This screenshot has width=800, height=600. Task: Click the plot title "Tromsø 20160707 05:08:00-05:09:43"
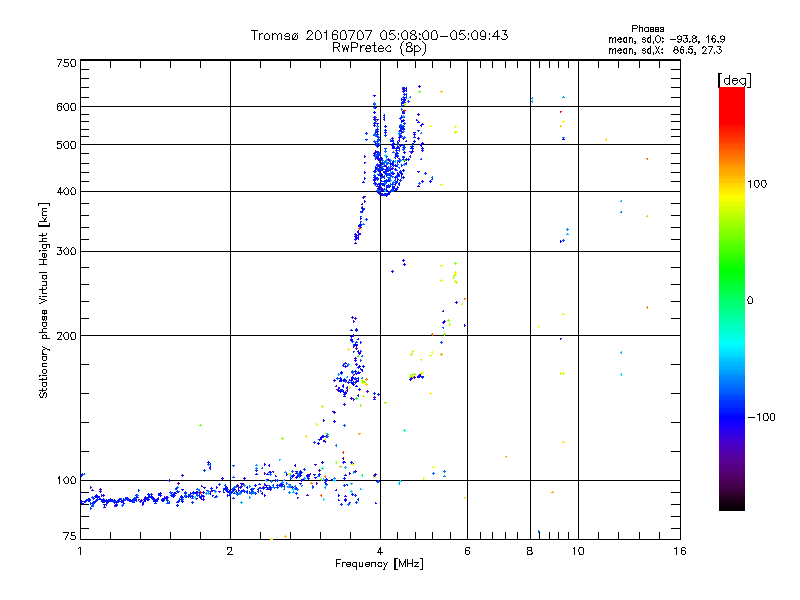379,35
